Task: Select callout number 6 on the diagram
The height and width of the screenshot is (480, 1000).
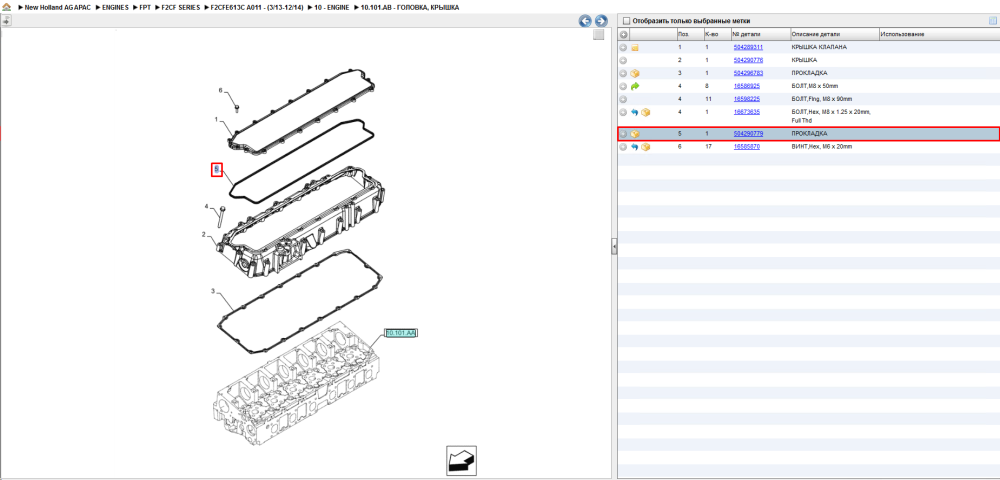Action: coord(221,91)
